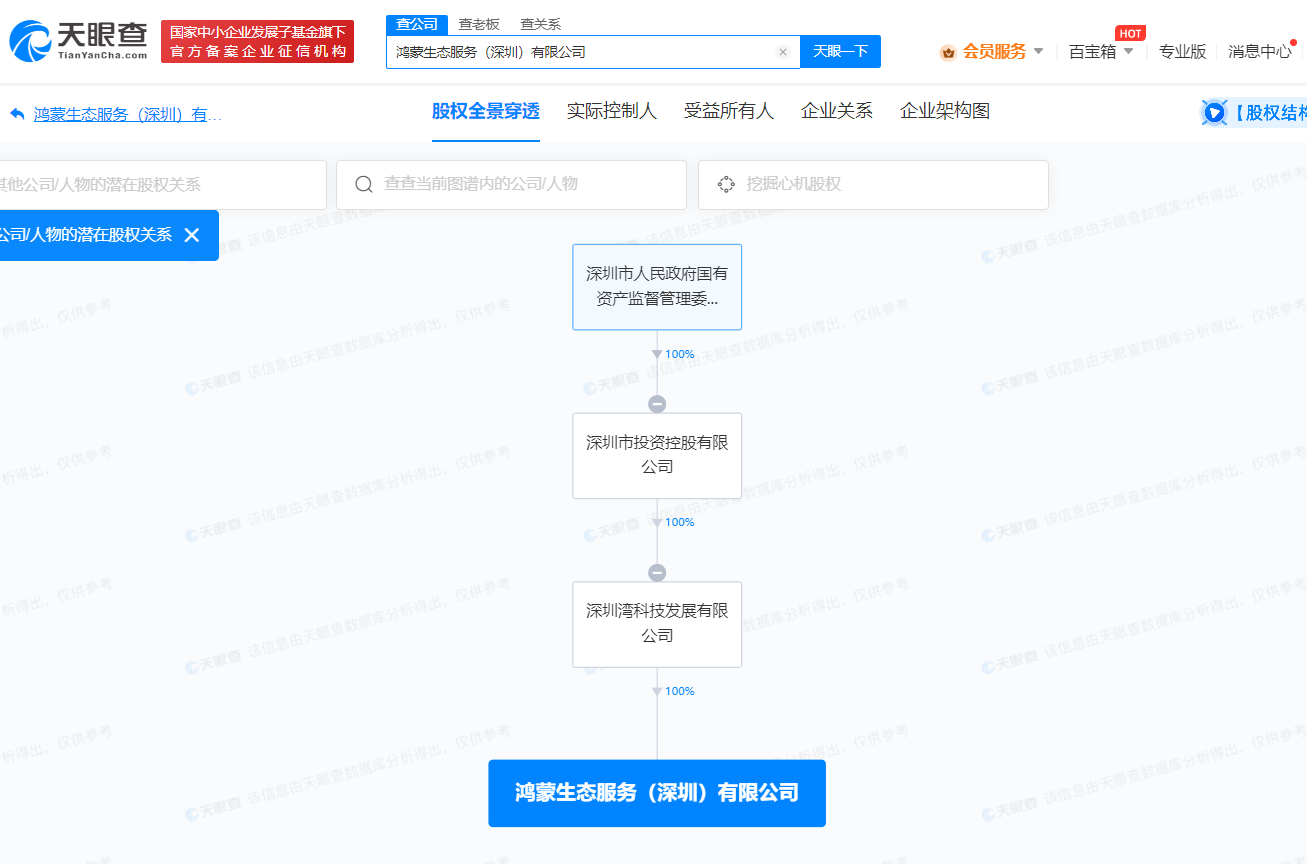This screenshot has width=1307, height=864.
Task: Clear the search box text with the x icon
Action: click(783, 52)
